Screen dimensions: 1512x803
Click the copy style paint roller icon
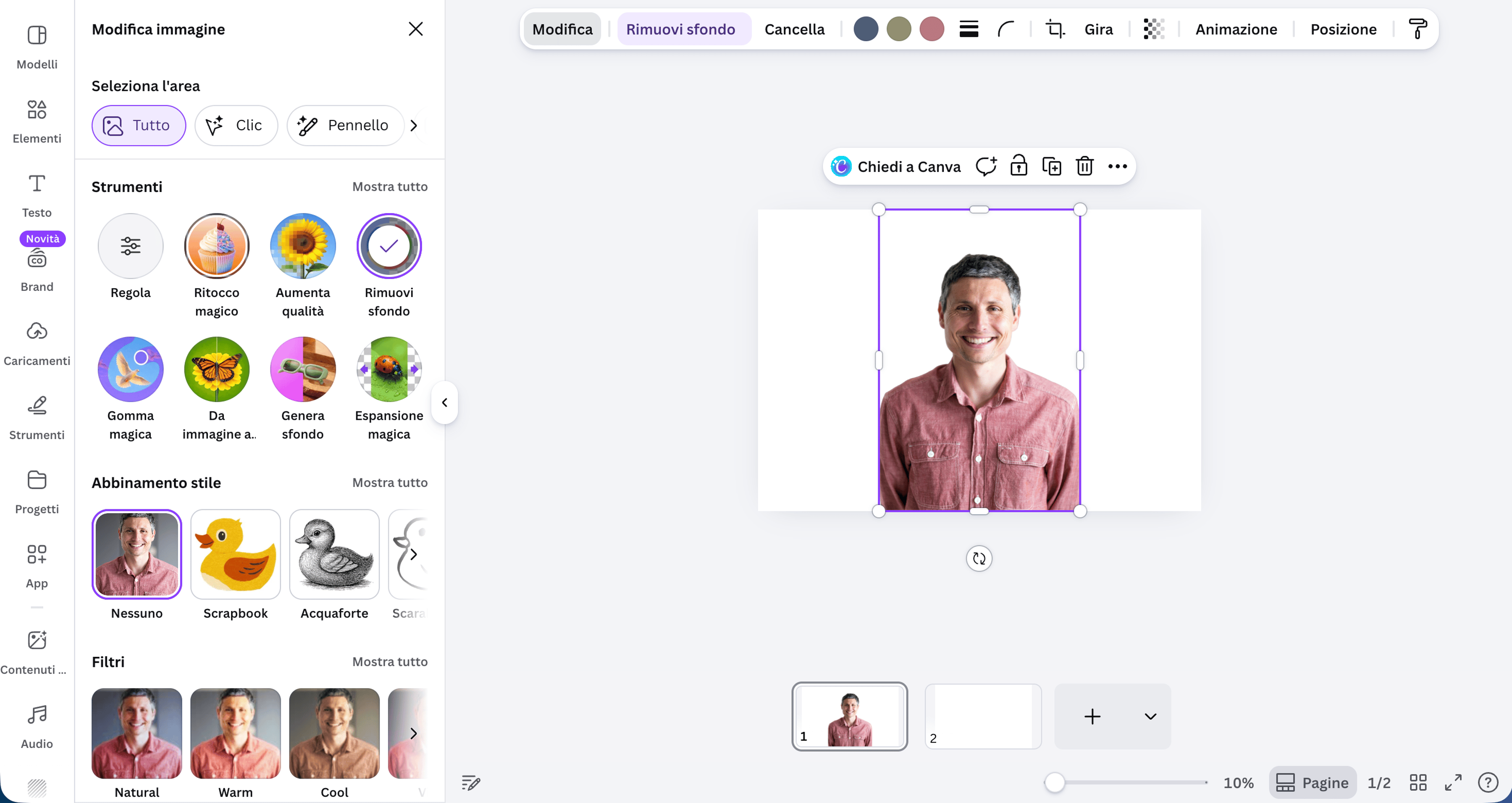coord(1417,29)
